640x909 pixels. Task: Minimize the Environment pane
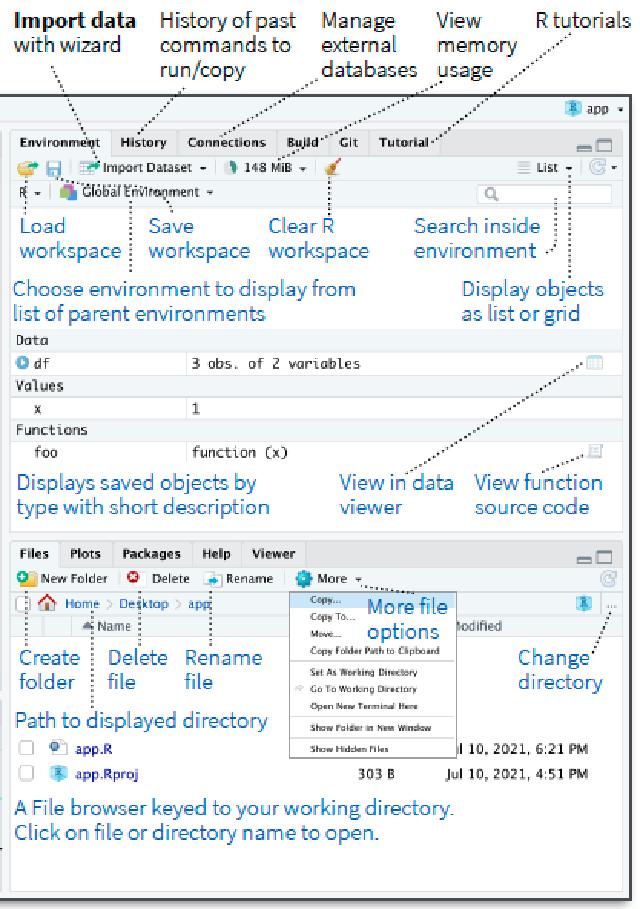click(x=584, y=147)
